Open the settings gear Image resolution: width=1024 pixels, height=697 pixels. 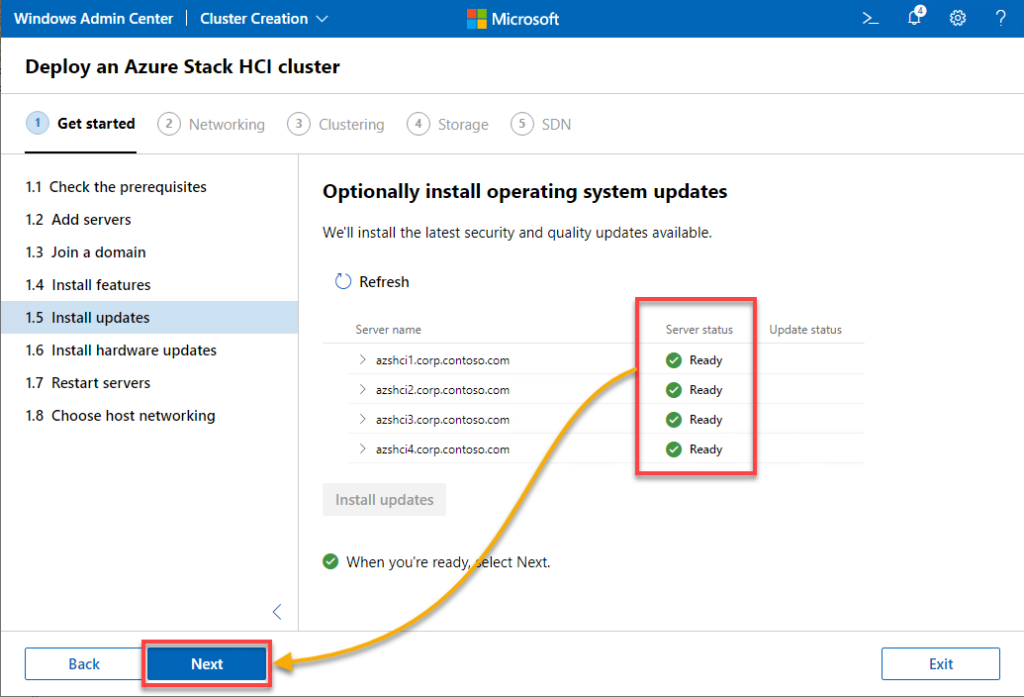[957, 19]
